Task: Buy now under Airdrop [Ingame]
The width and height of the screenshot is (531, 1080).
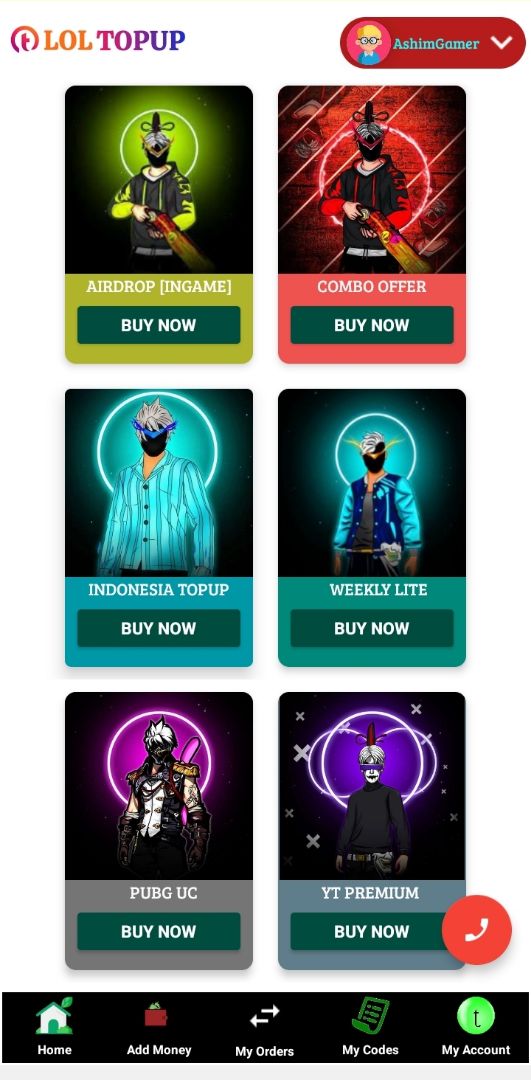Action: (x=158, y=325)
